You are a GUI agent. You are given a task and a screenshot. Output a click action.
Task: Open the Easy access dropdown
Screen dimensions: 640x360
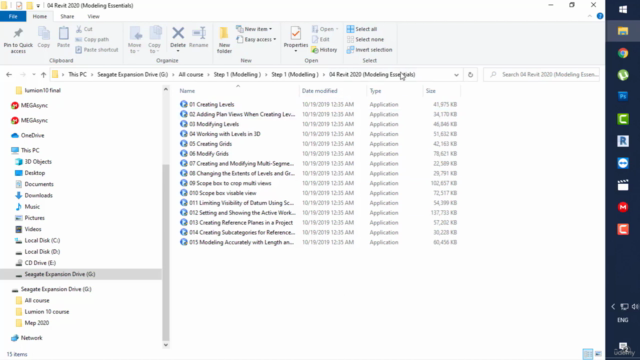pos(256,39)
